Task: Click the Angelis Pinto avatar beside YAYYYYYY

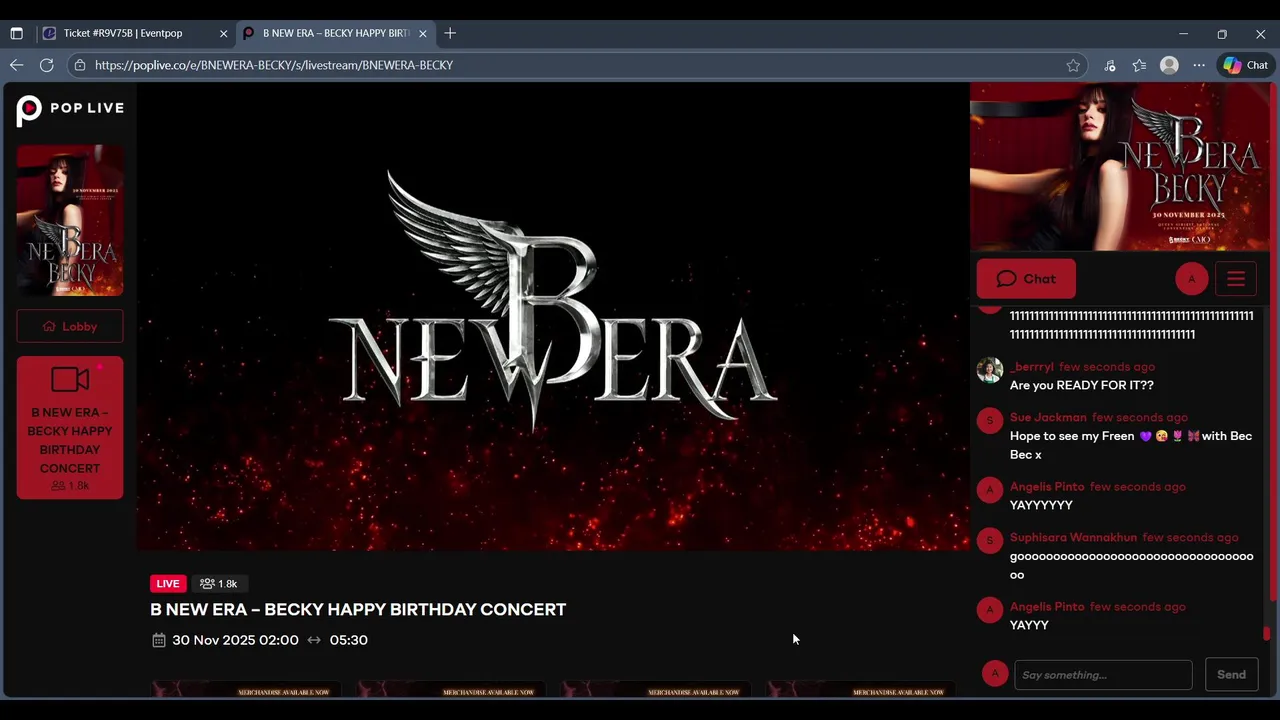Action: point(989,490)
